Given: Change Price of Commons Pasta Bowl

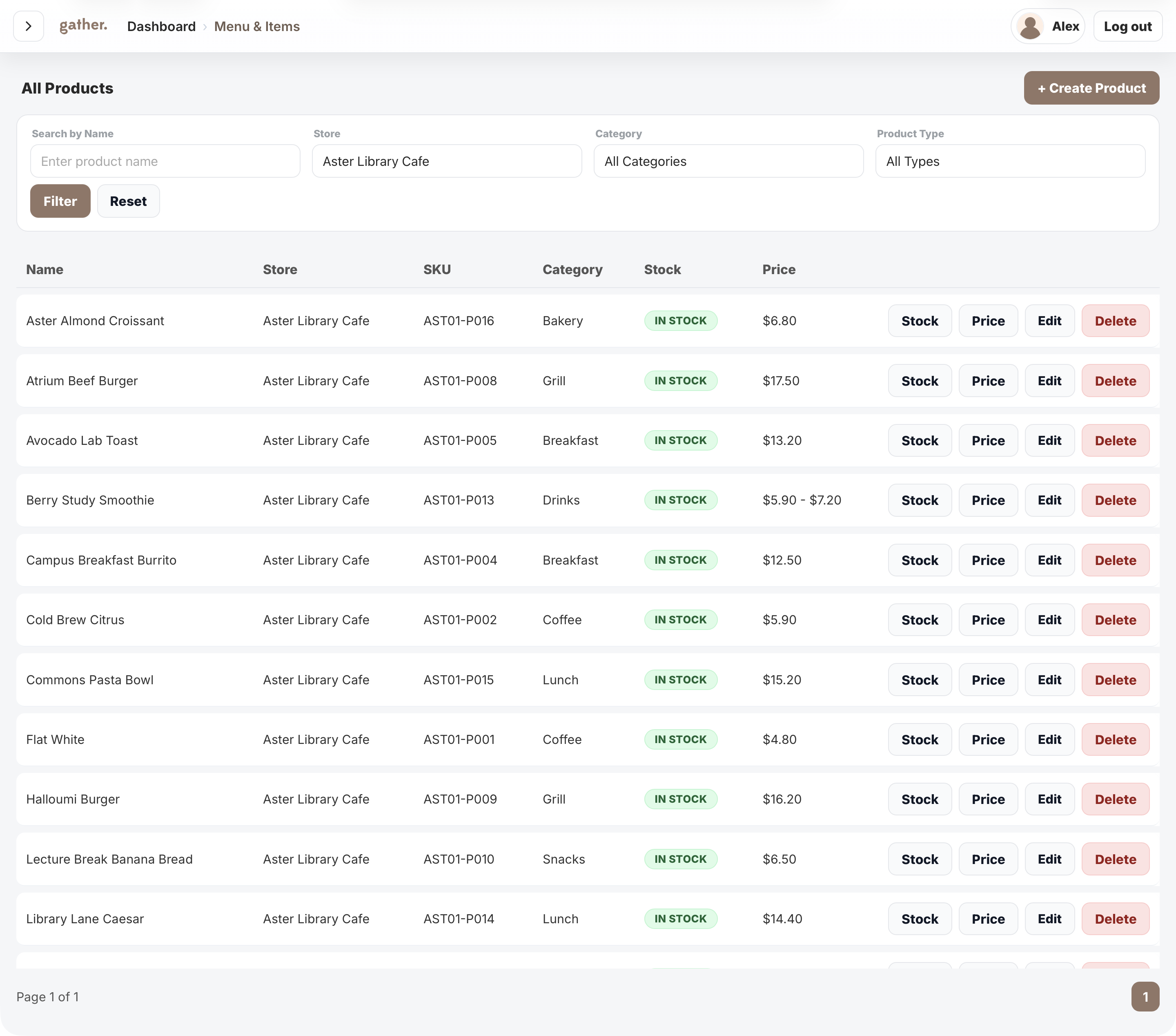Looking at the screenshot, I should pos(988,680).
